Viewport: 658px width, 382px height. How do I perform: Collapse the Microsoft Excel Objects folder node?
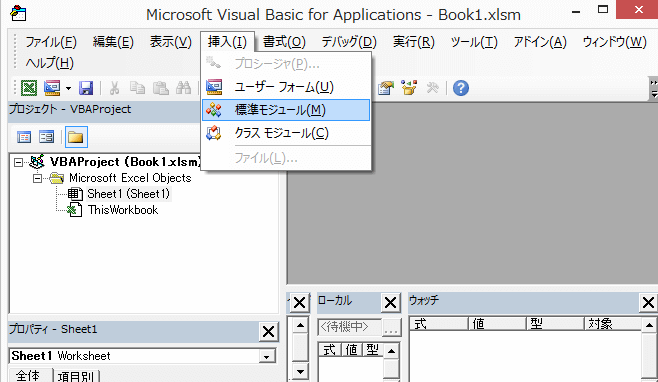tap(37, 178)
